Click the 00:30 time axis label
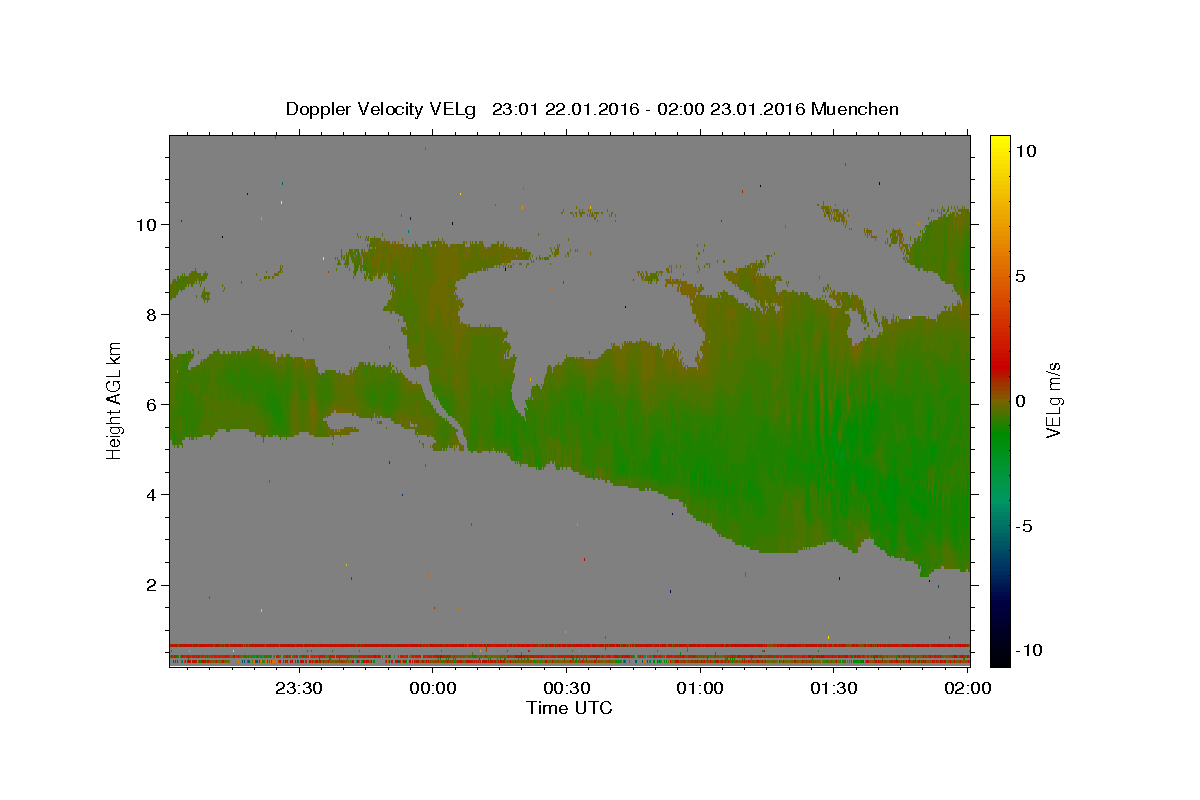Screen dimensions: 1200x800 (x=566, y=688)
